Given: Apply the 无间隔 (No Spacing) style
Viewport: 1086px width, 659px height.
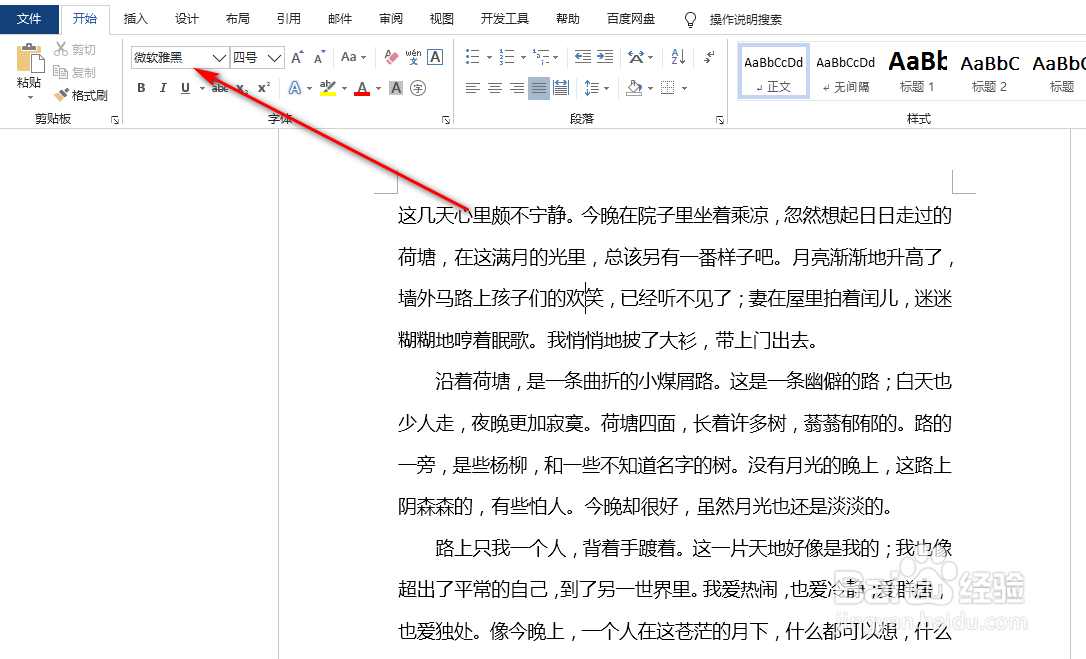Looking at the screenshot, I should [x=846, y=71].
